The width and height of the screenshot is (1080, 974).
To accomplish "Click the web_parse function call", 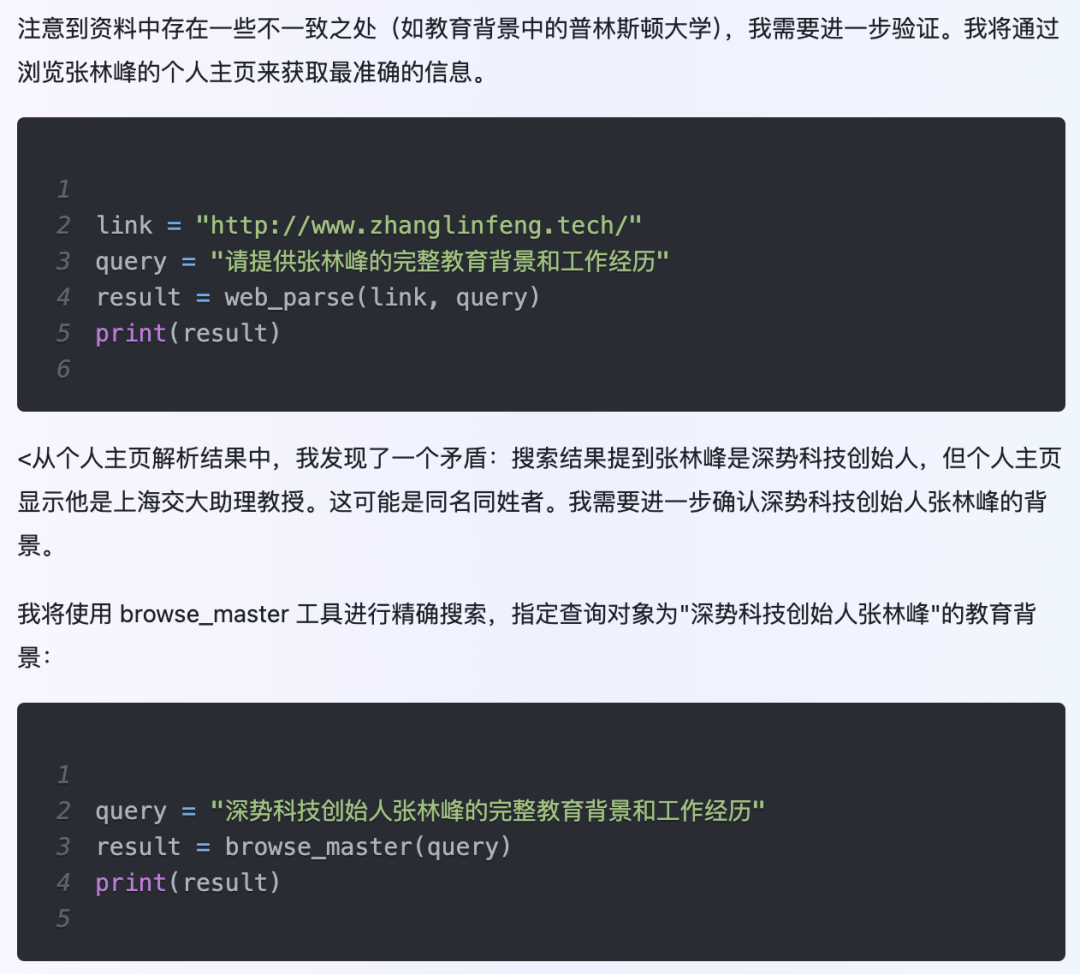I will click(x=382, y=297).
